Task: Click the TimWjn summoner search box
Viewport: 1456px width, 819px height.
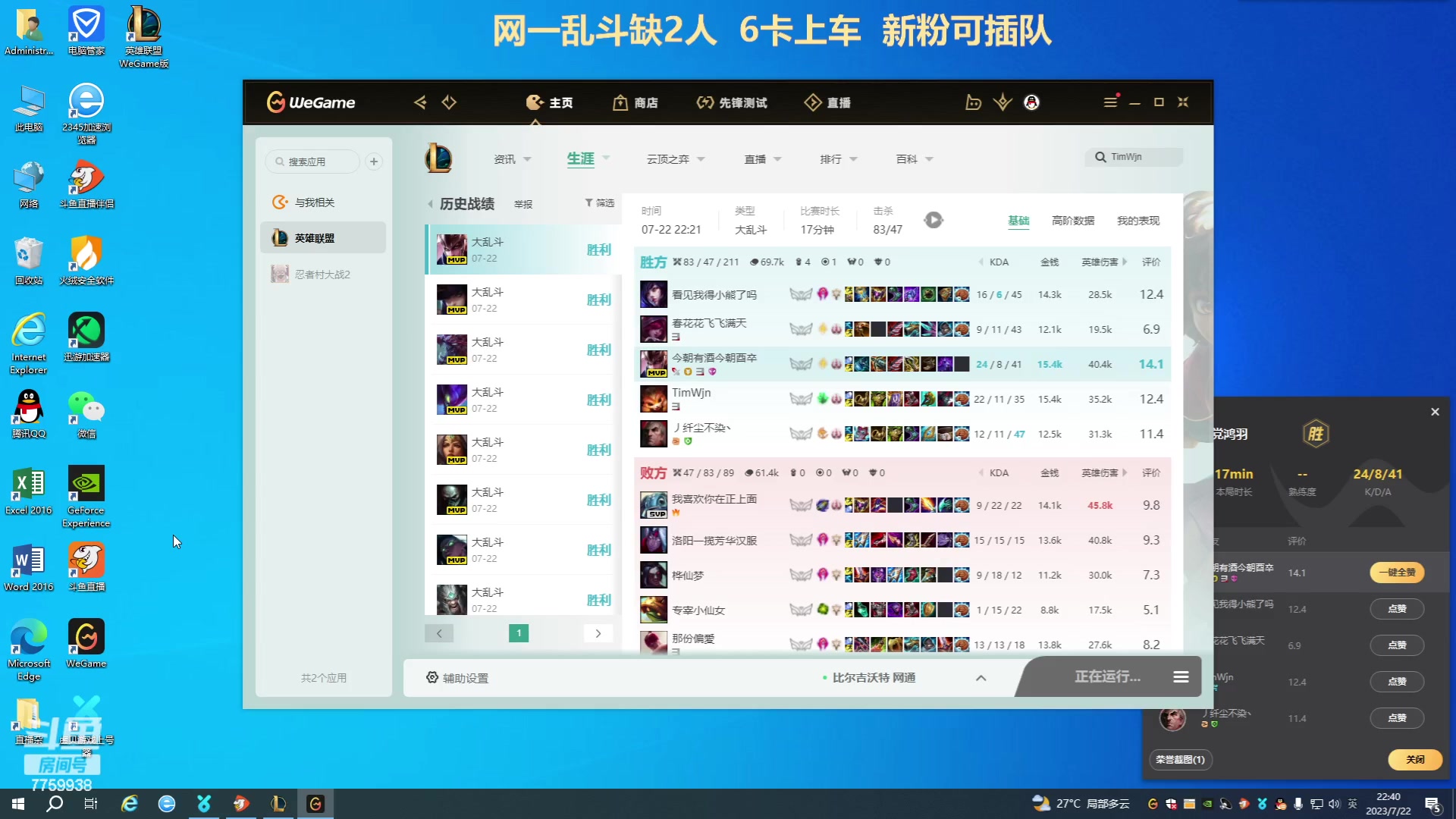Action: pos(1134,157)
